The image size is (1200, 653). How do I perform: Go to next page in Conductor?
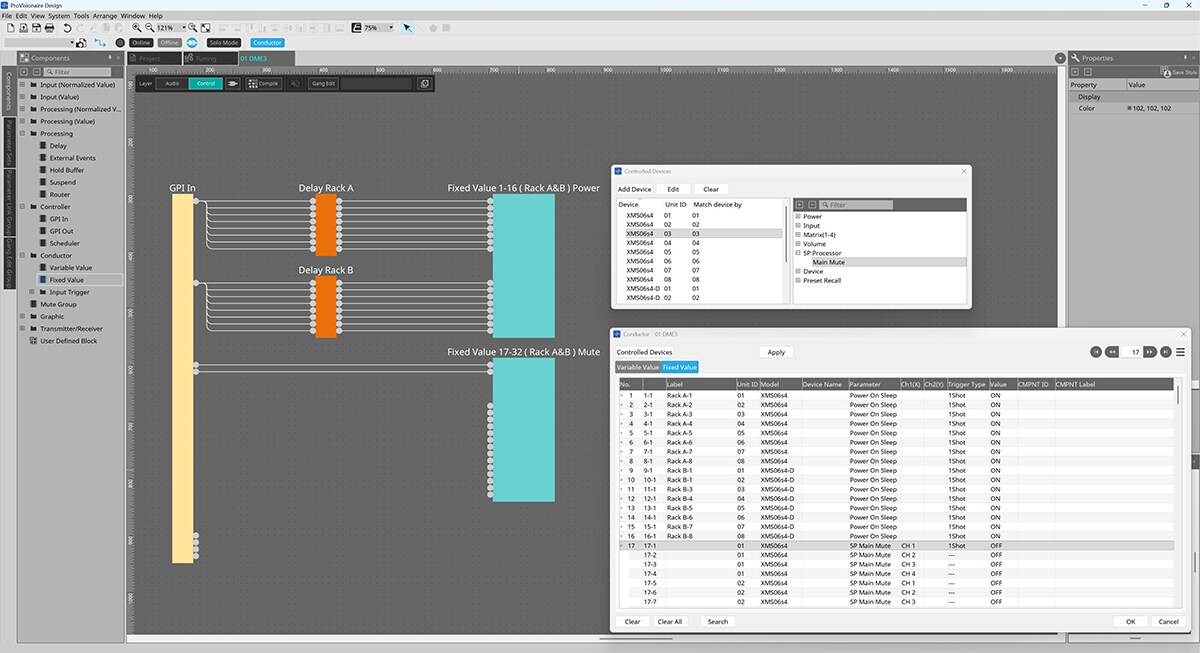pyautogui.click(x=1151, y=352)
